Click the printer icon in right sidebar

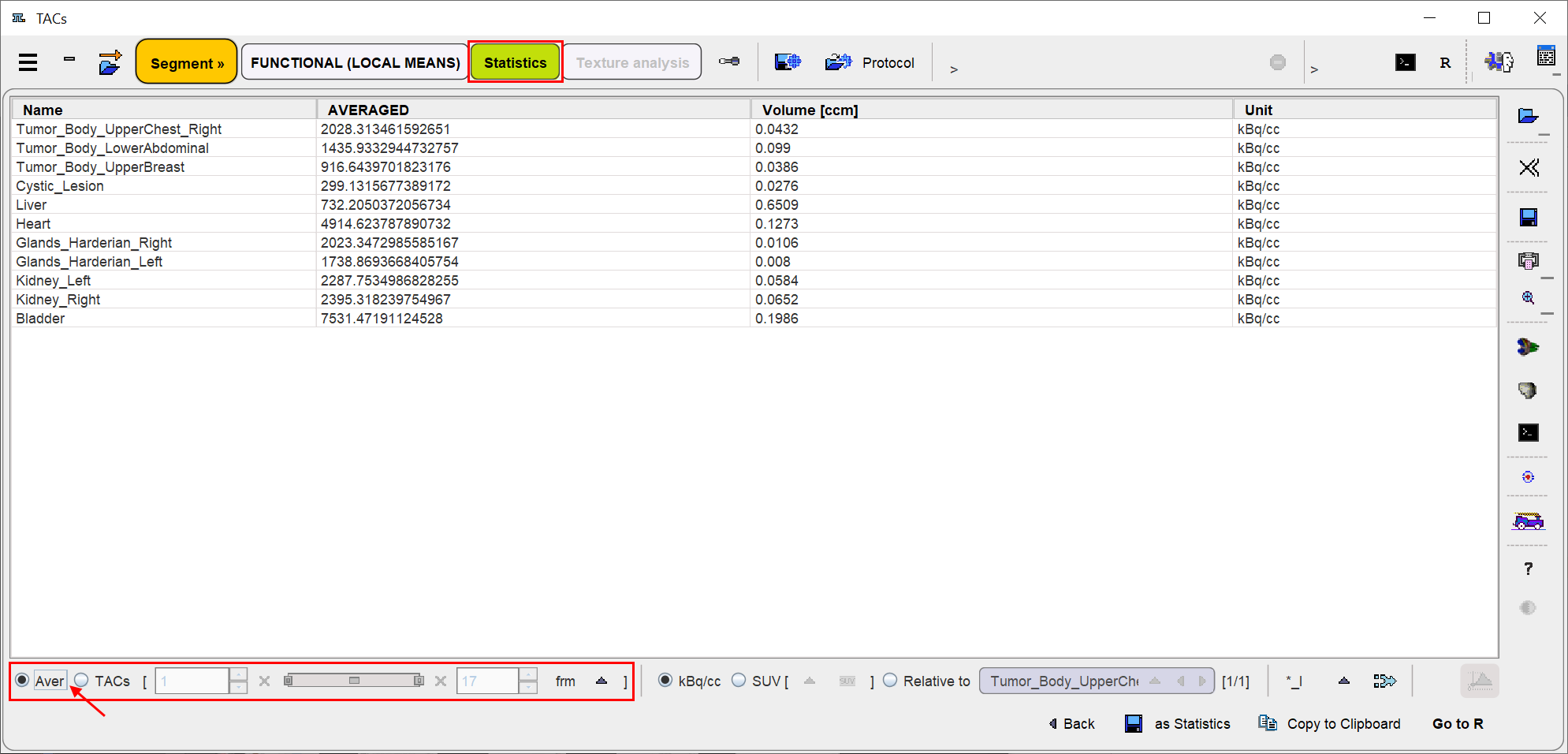pyautogui.click(x=1529, y=261)
